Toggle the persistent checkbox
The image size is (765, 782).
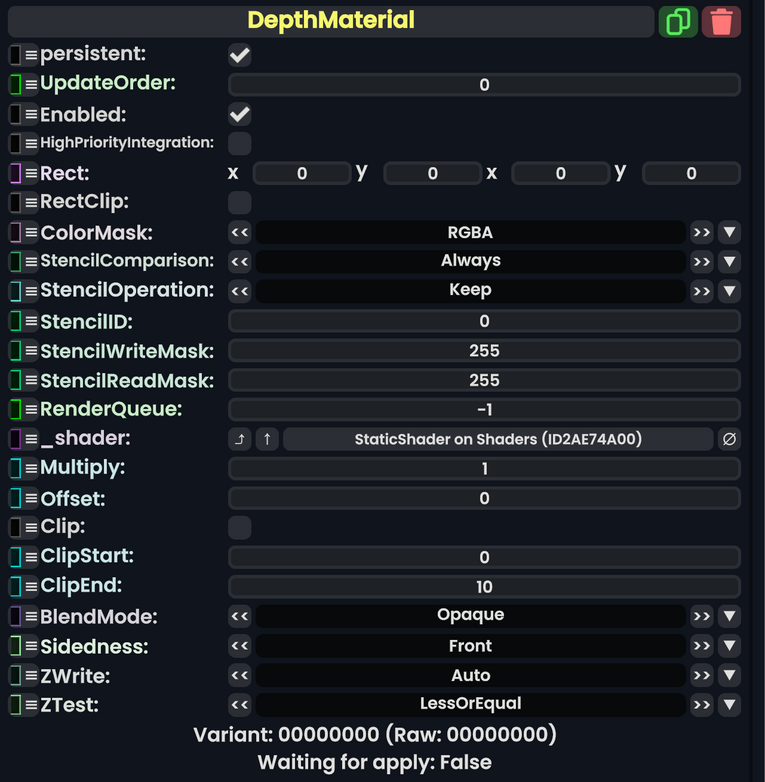tap(240, 55)
